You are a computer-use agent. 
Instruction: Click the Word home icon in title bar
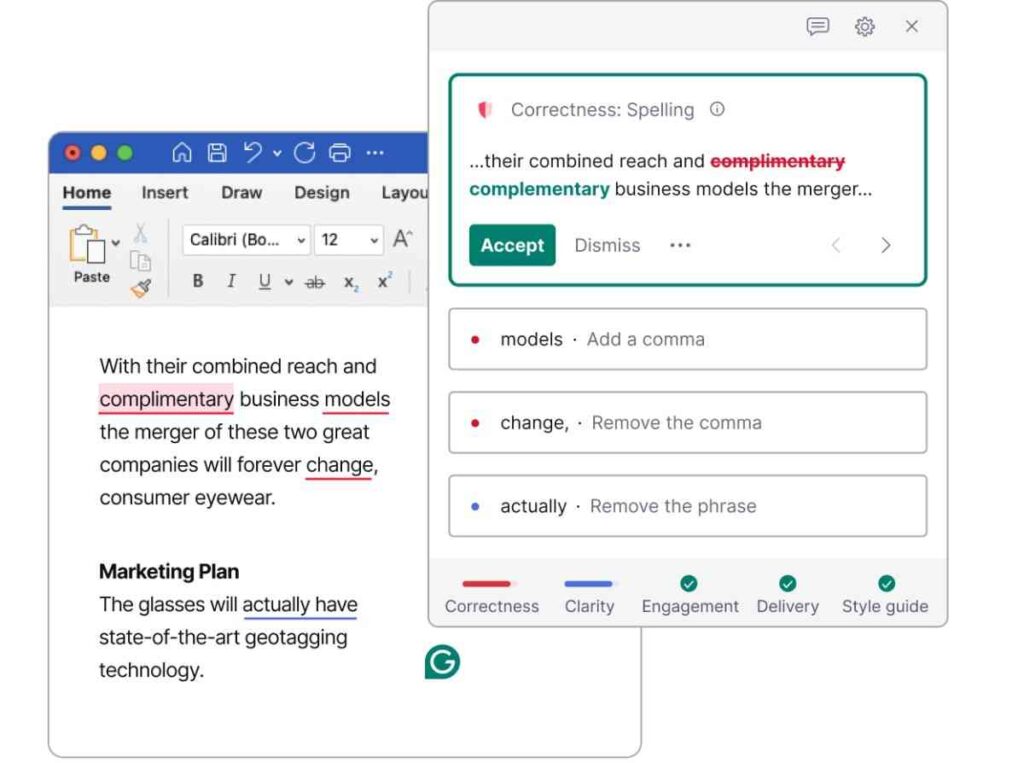[x=182, y=153]
